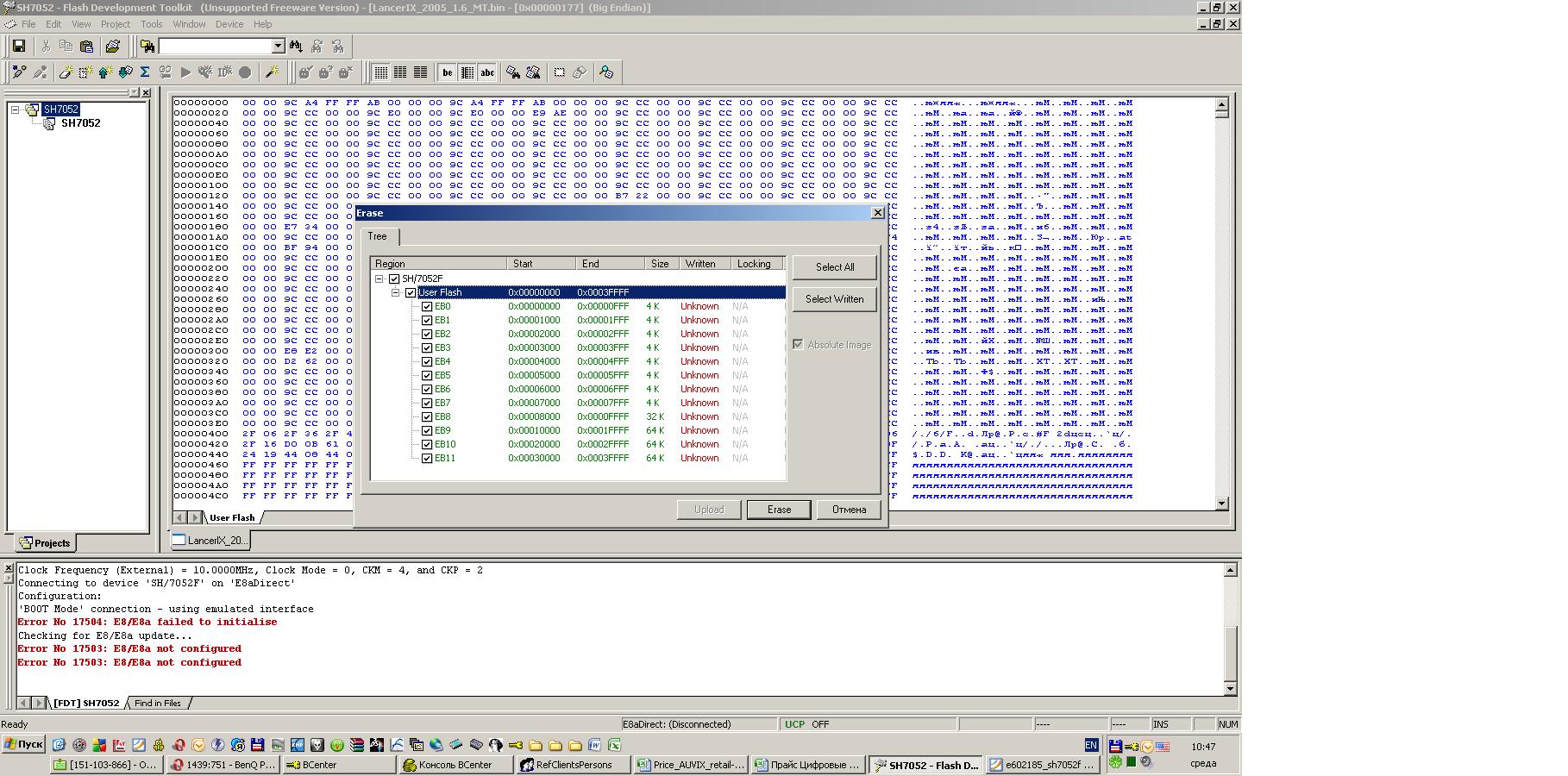Click the Upload image green up-arrow icon
Viewport: 1568px width, 776px height.
tap(105, 72)
